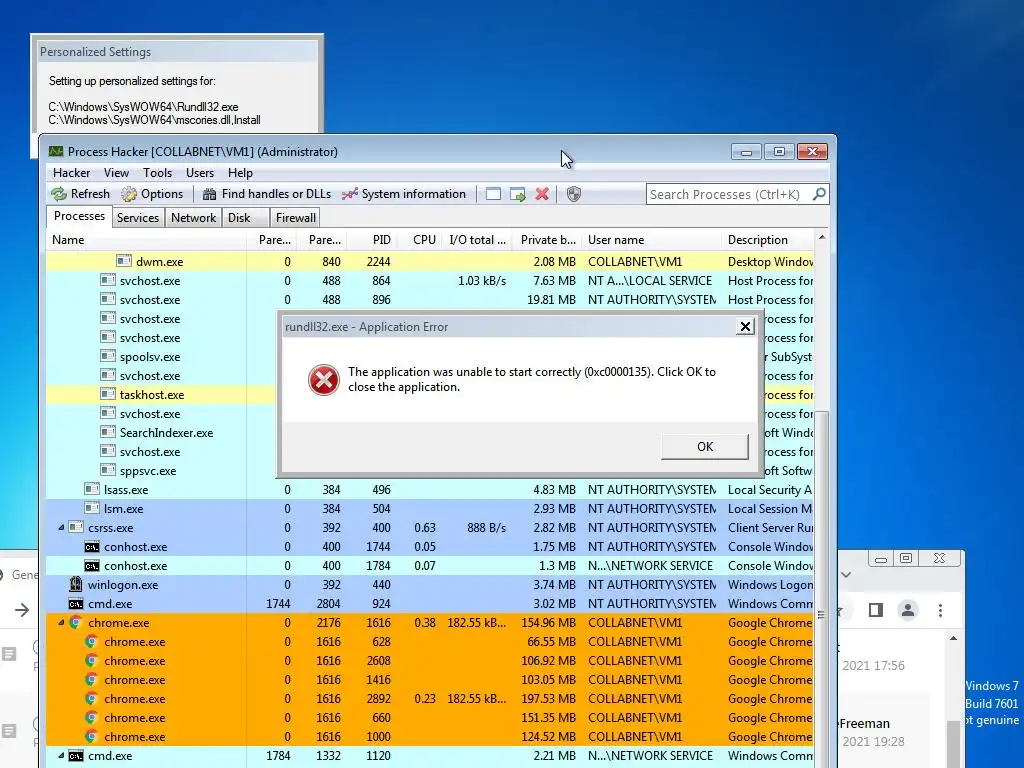Open System information graph icon
Image resolution: width=1024 pixels, height=768 pixels.
pyautogui.click(x=350, y=194)
